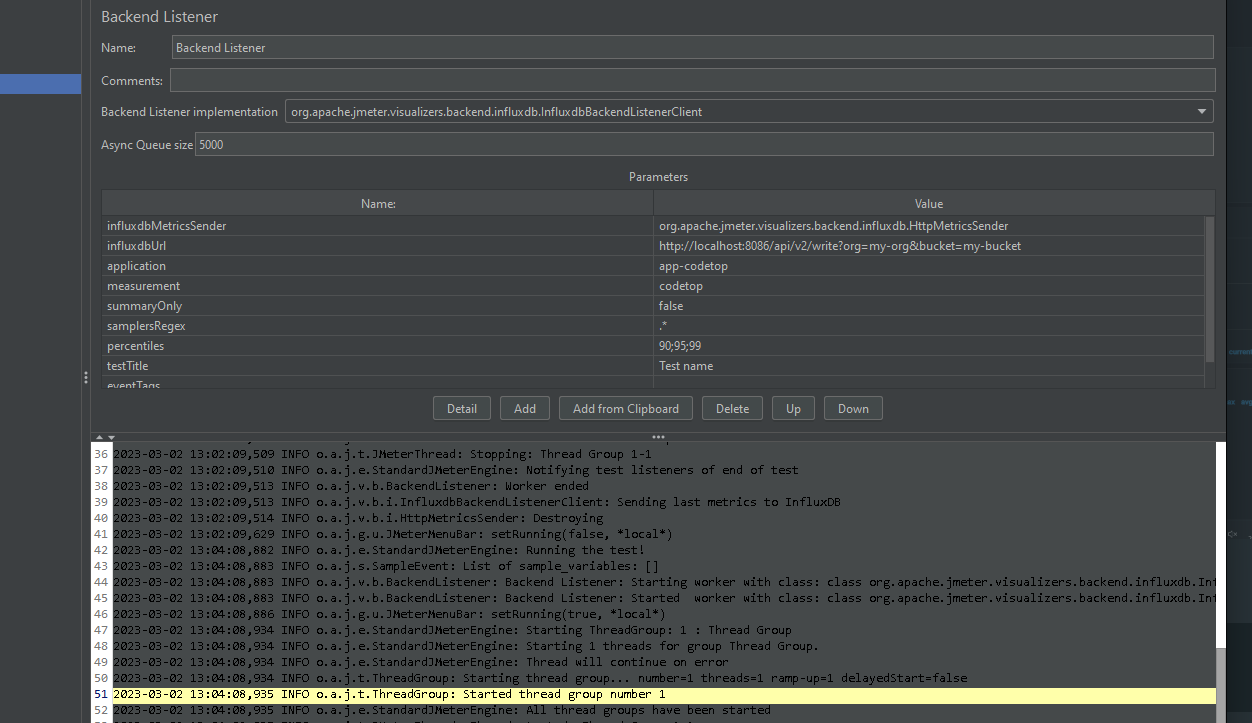Click the app-codetop value cell
Screen dimensions: 1252x723
click(929, 266)
